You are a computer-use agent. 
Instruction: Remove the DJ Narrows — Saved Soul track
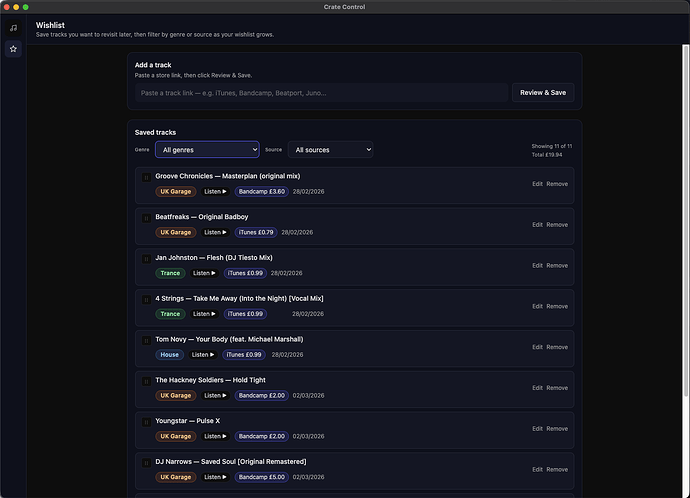(x=557, y=469)
